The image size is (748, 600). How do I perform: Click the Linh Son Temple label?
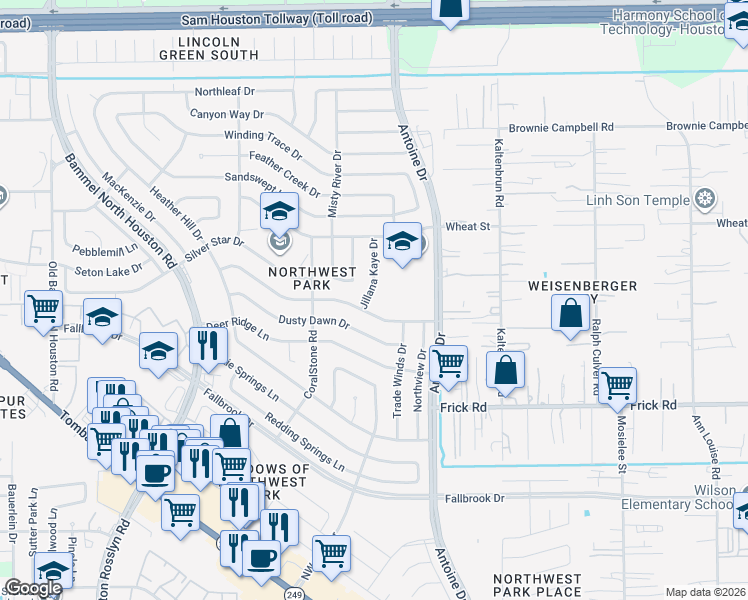pos(638,200)
